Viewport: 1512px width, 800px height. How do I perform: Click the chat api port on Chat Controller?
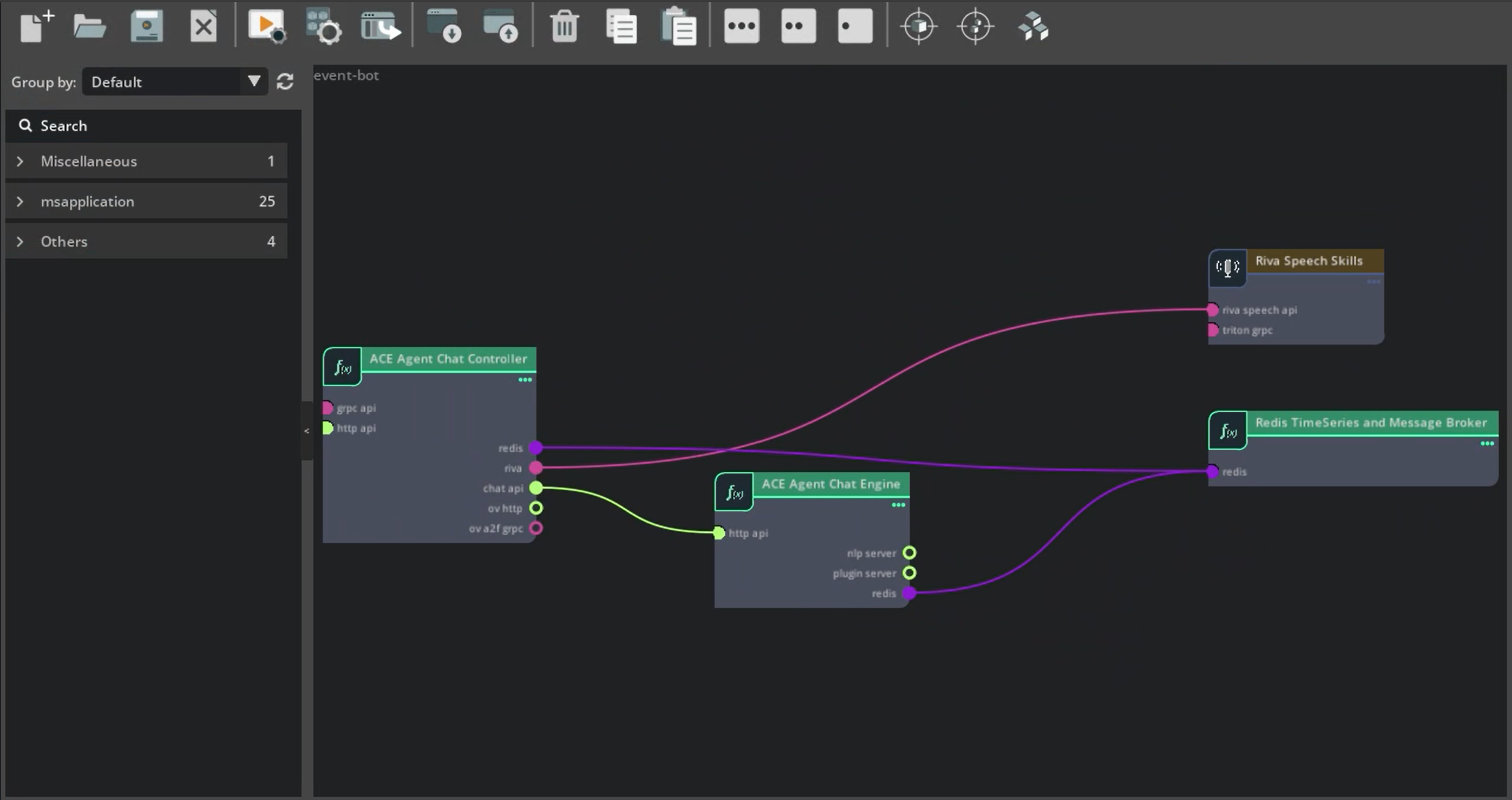(535, 488)
